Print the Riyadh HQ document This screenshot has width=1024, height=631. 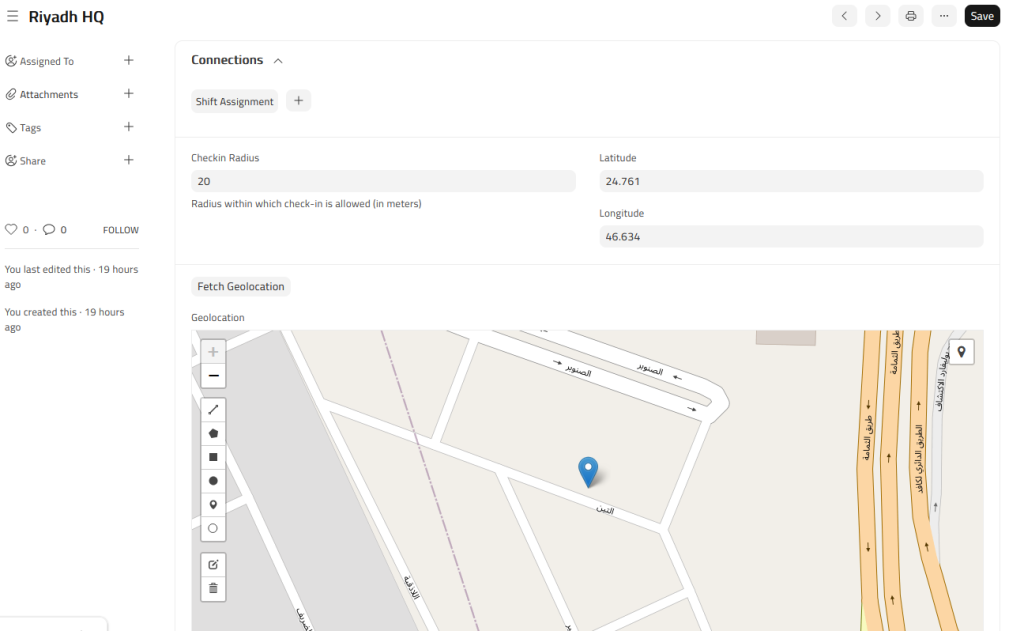coord(910,16)
